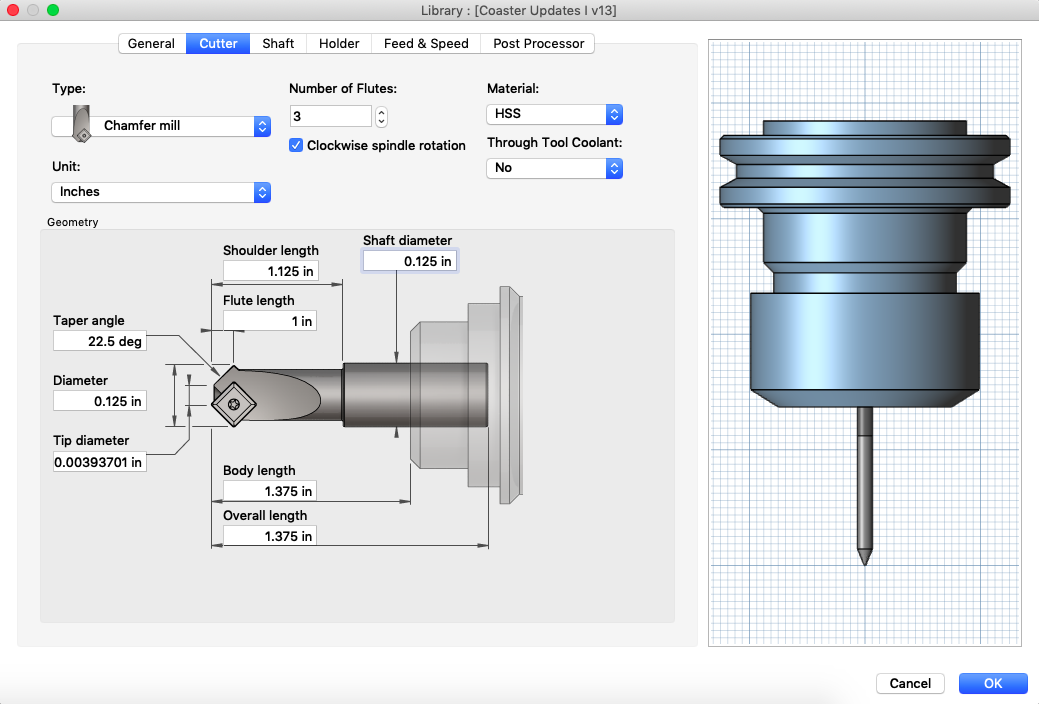Click the Body length field
This screenshot has width=1039, height=704.
[x=270, y=491]
